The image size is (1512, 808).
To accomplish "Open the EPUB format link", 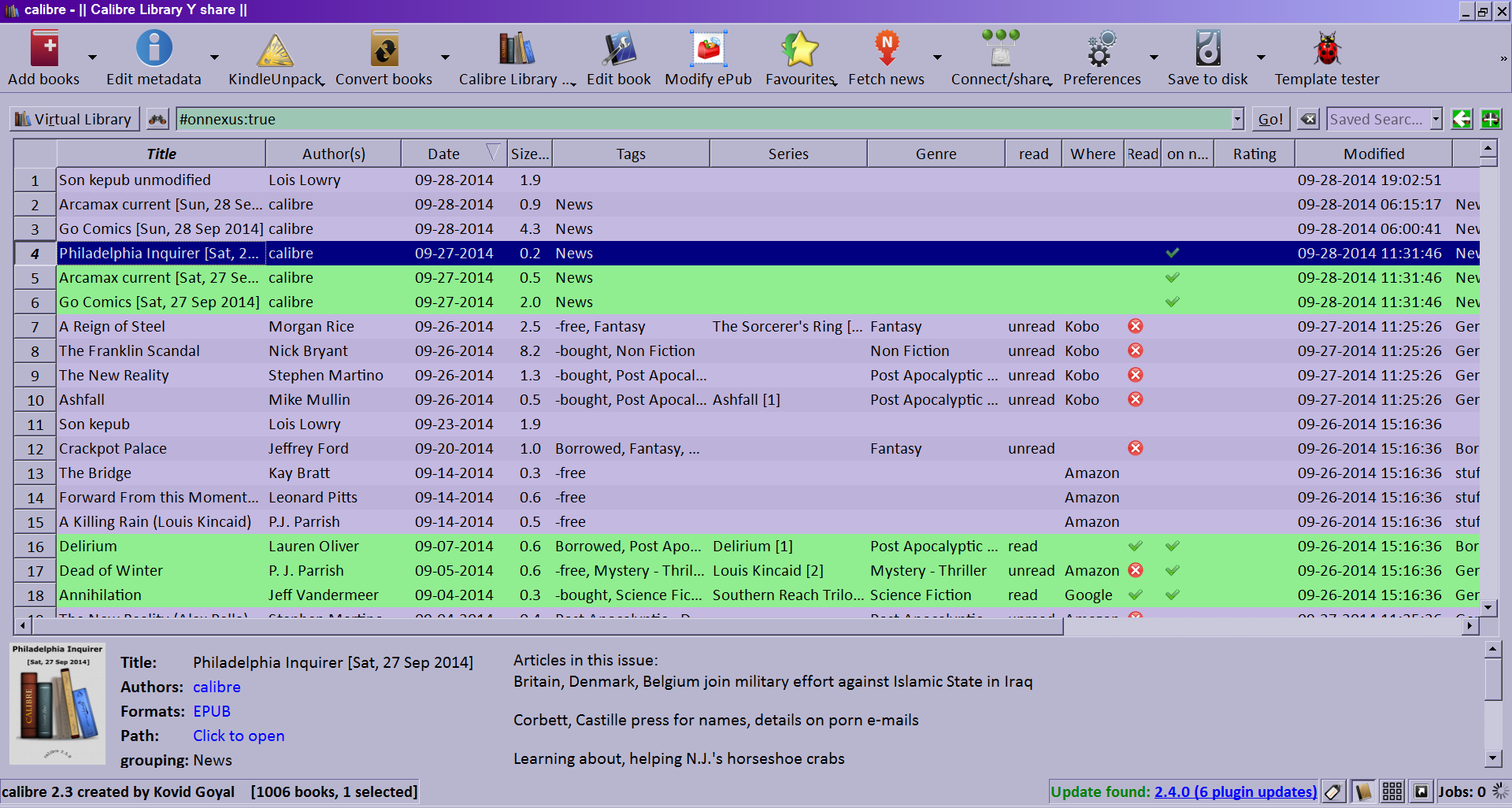I will (x=212, y=711).
